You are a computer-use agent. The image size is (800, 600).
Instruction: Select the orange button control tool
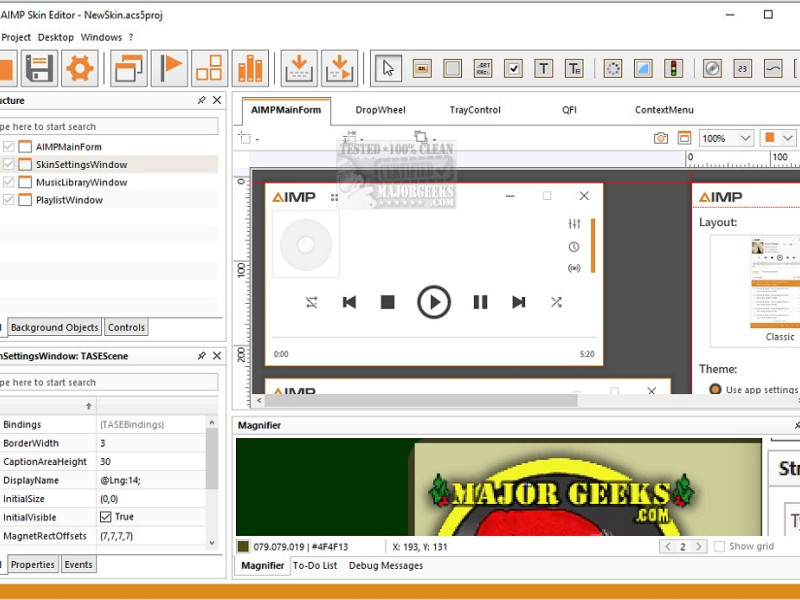tap(422, 68)
